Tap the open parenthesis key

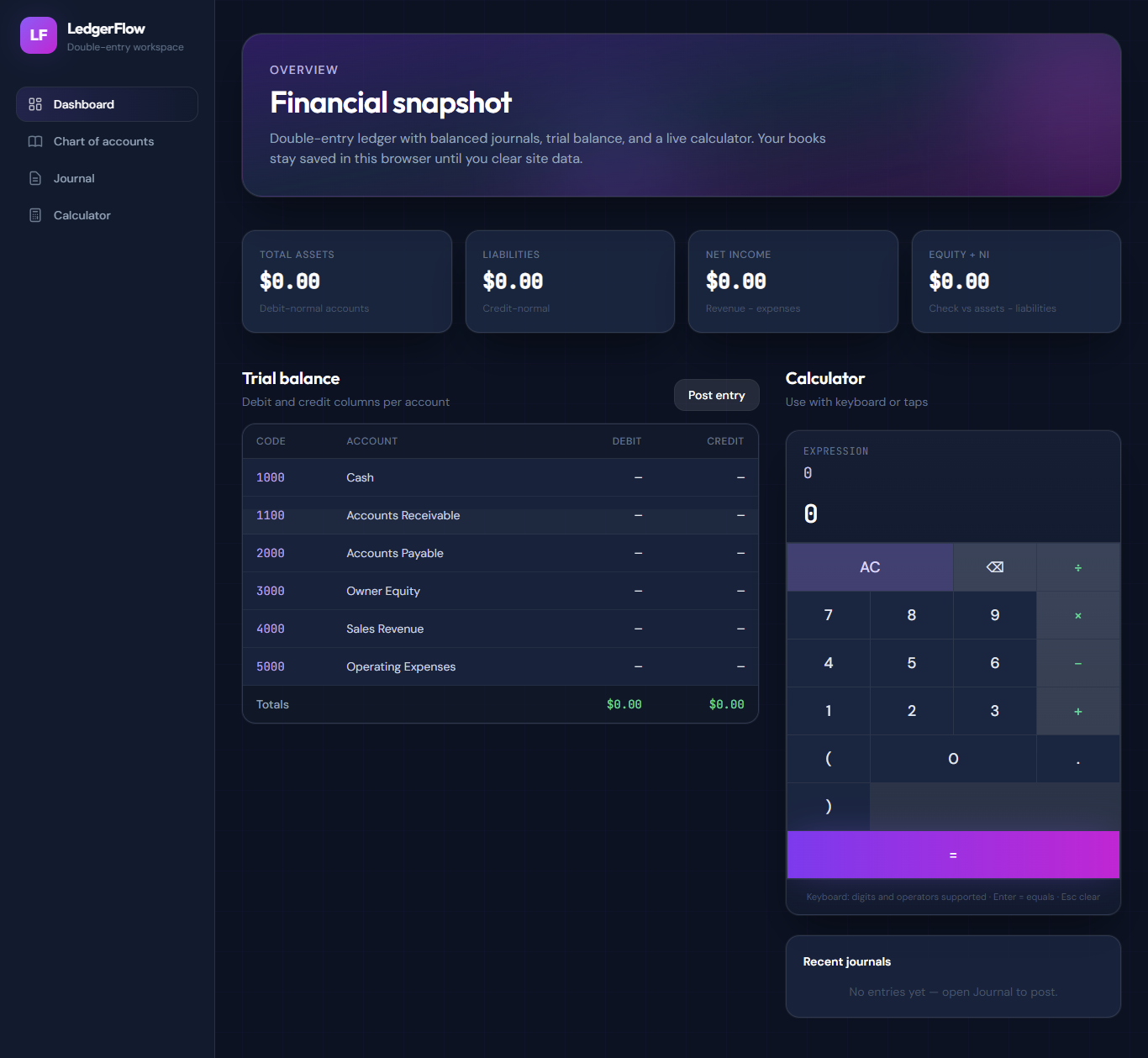click(x=829, y=759)
